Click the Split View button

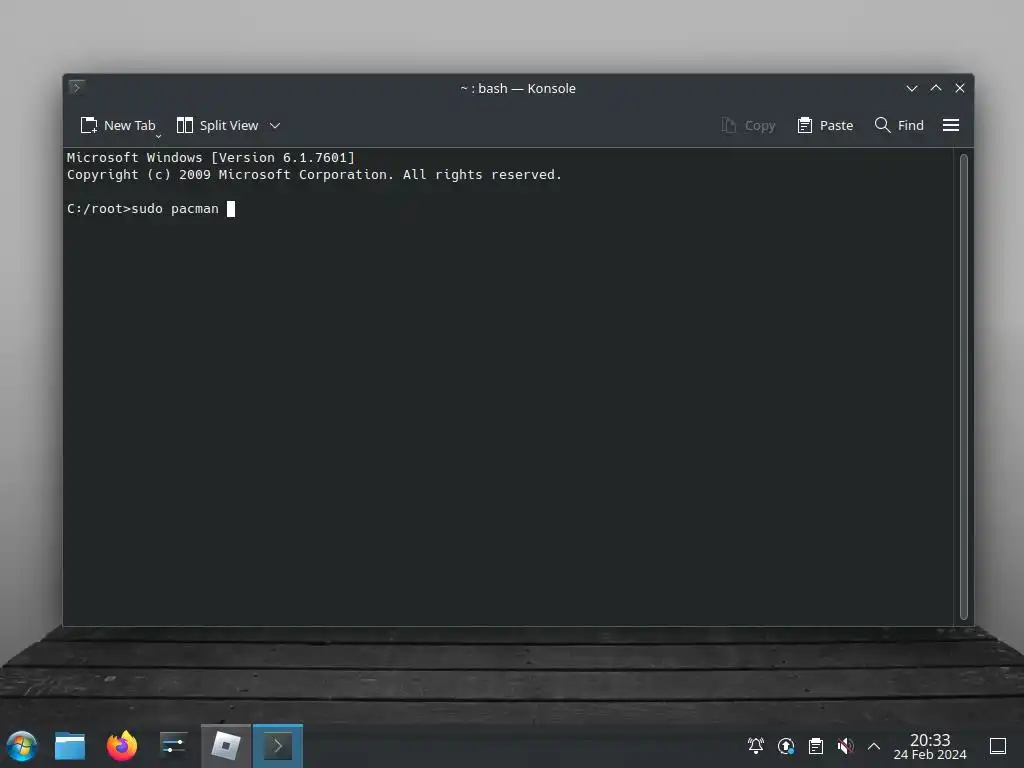coord(217,125)
